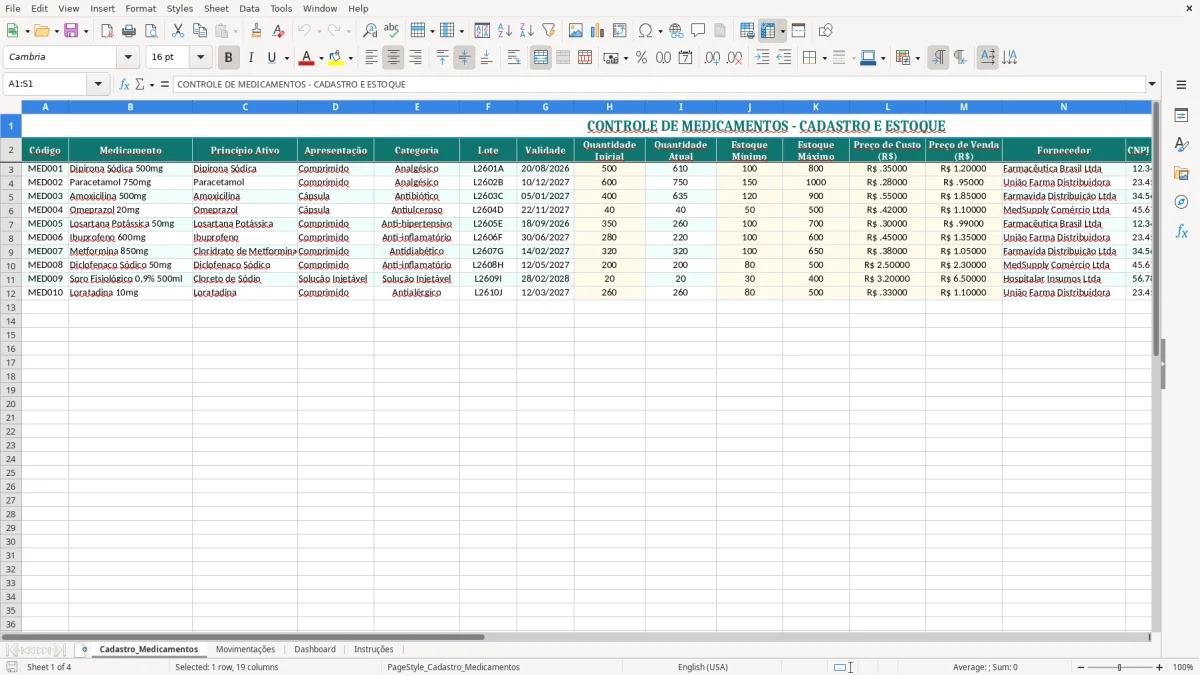Toggle Freeze Rows and Columns
Viewport: 1200px width, 675px height.
[768, 31]
